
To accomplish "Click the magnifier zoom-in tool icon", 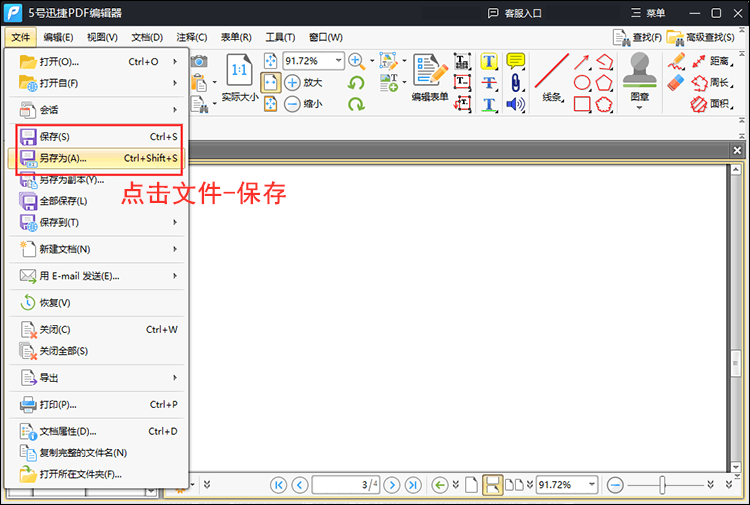I will pyautogui.click(x=357, y=61).
